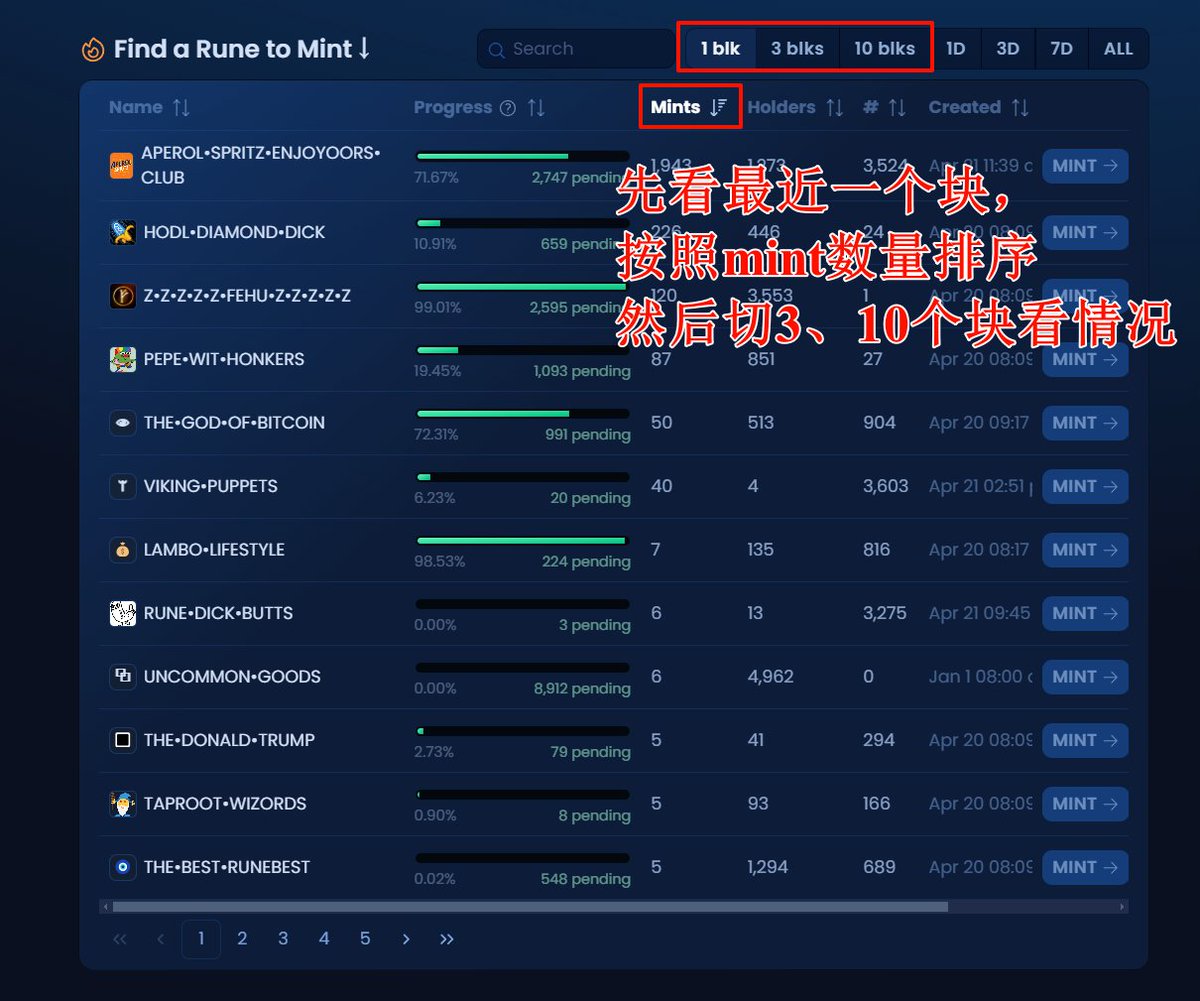
Task: Open UNCOMMON•GOODS rune name
Action: tap(232, 677)
